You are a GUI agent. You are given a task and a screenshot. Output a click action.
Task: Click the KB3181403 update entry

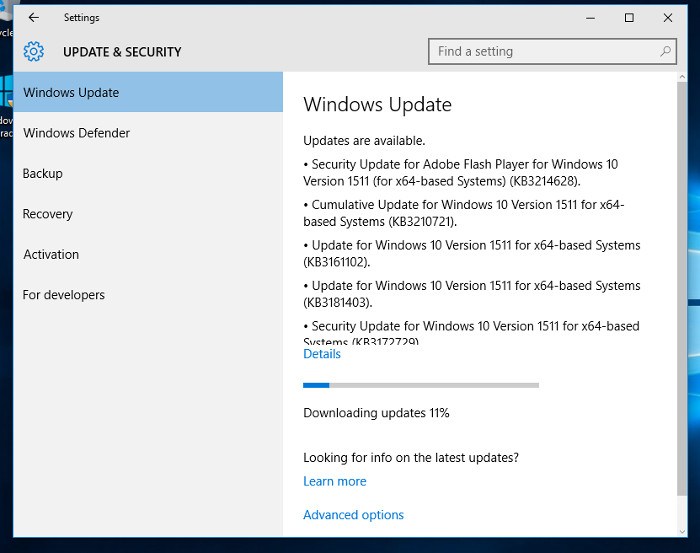471,294
